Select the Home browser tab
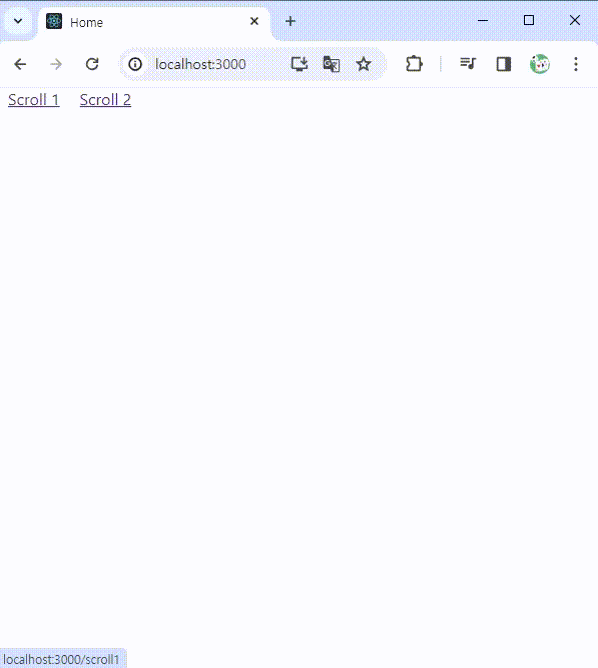 (154, 22)
